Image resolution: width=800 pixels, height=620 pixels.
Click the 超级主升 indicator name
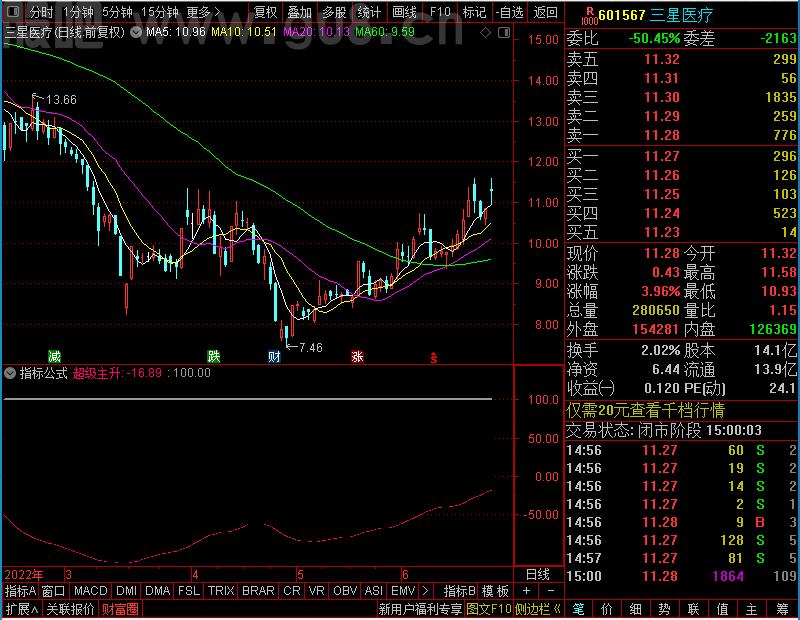pyautogui.click(x=96, y=373)
